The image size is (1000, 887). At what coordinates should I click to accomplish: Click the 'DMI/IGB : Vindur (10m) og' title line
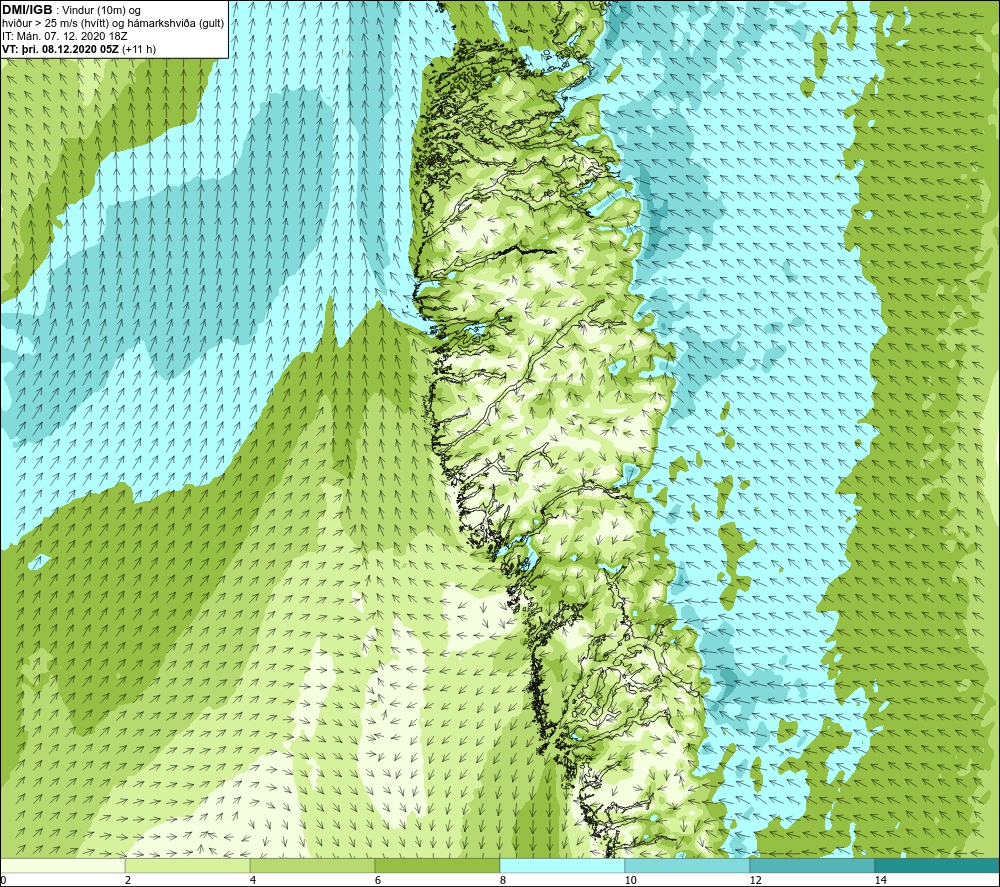coord(71,10)
